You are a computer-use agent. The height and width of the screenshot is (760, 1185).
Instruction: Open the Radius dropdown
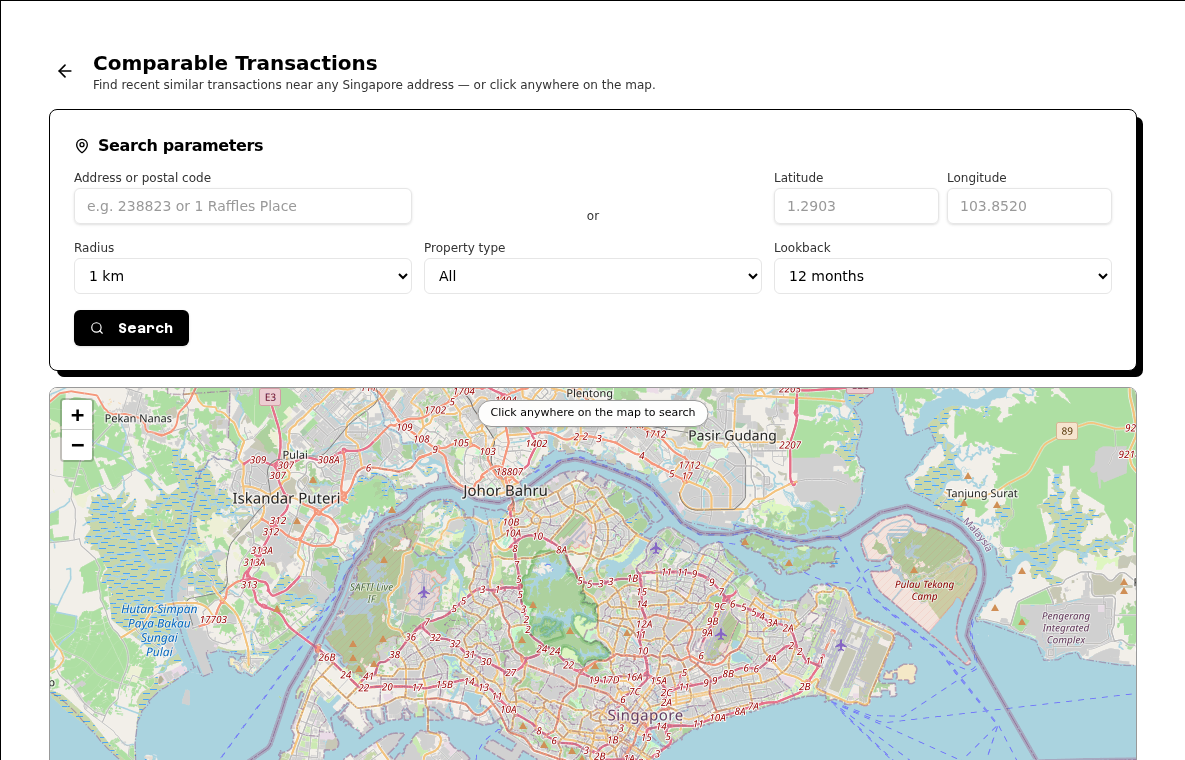(x=243, y=276)
